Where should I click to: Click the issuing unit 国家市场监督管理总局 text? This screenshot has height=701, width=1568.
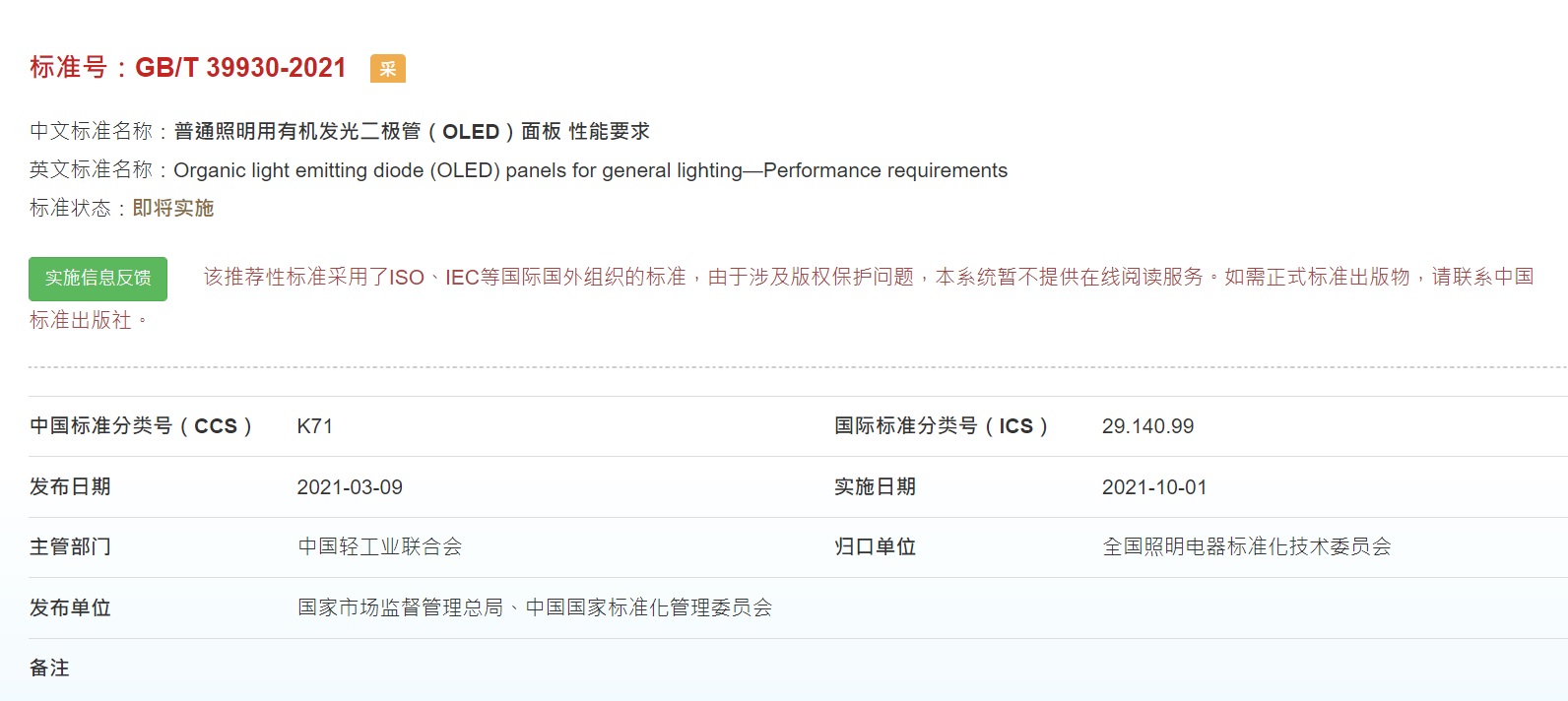tap(401, 607)
